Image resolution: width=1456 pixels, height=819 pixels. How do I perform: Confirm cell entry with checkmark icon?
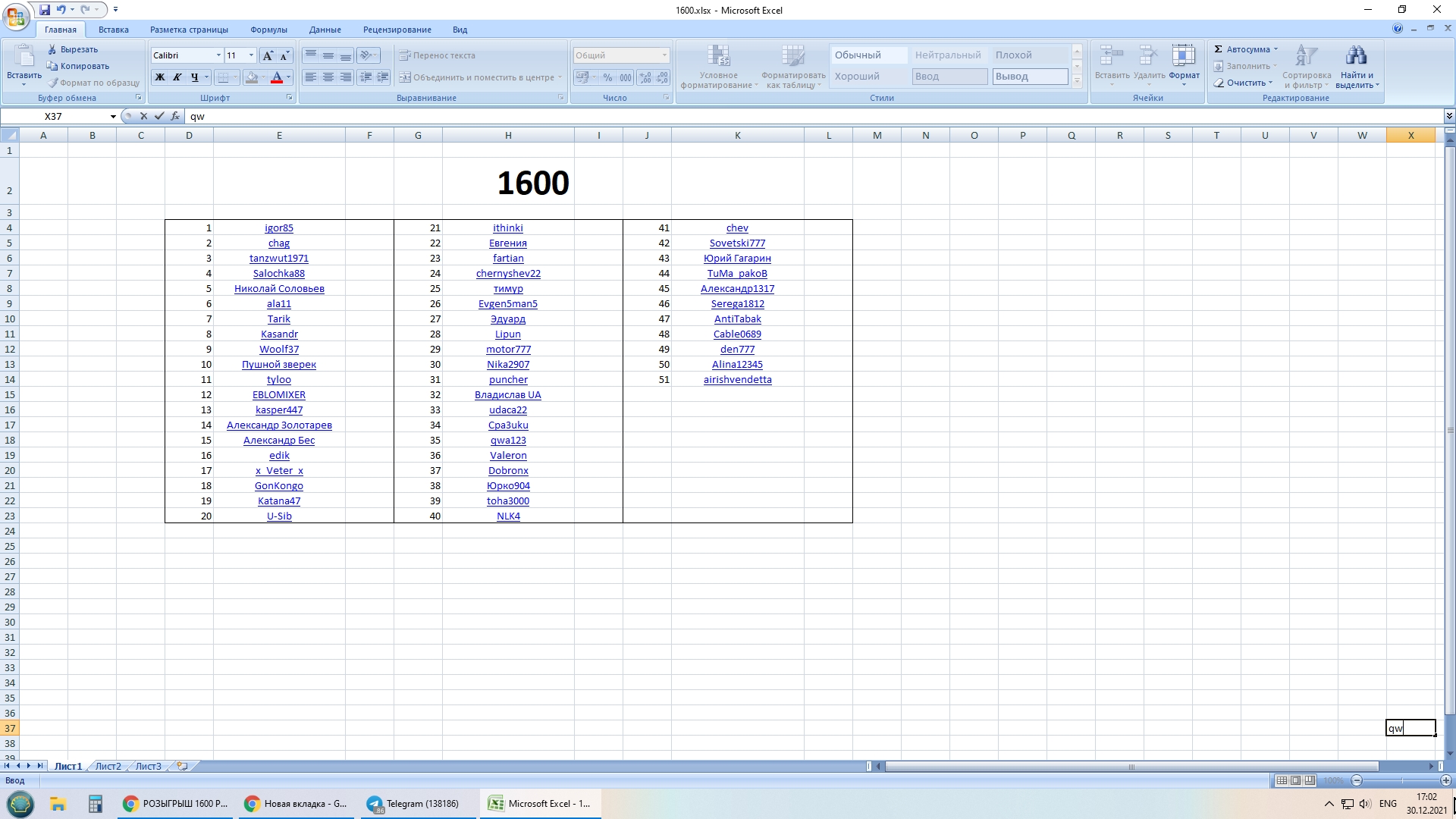(x=159, y=116)
